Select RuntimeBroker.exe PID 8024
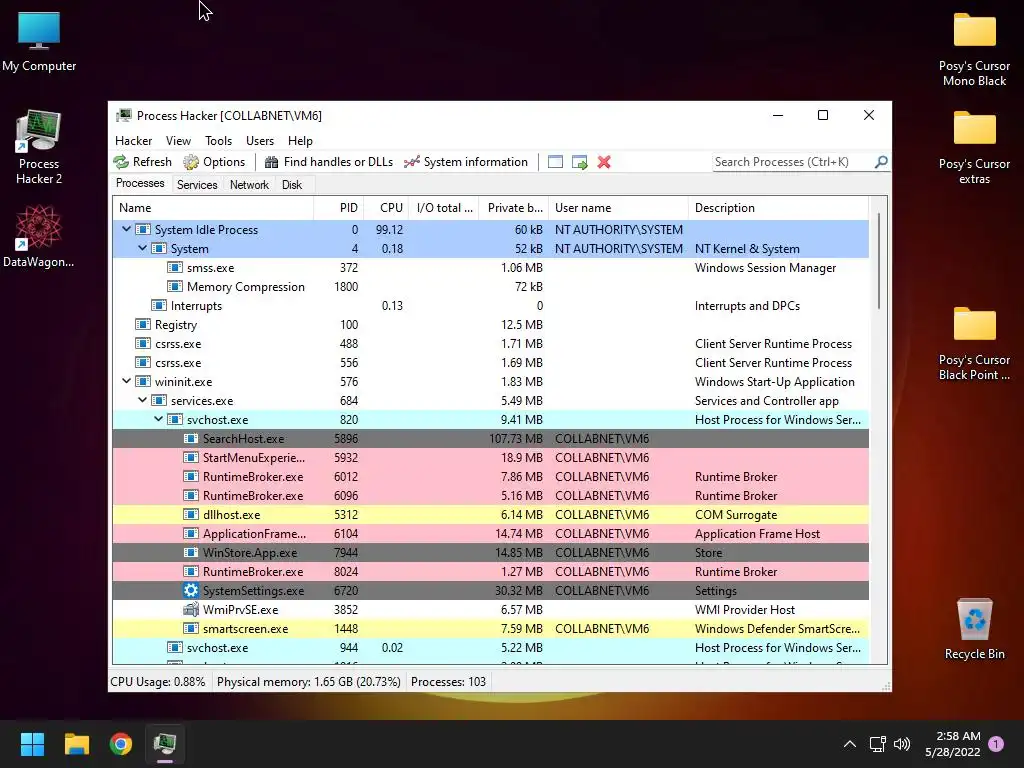Viewport: 1024px width, 768px height. coord(490,571)
